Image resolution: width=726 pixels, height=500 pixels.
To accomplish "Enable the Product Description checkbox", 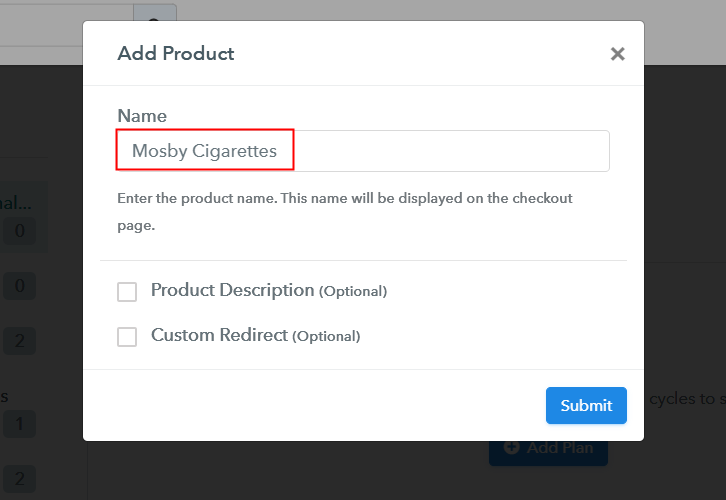I will (x=127, y=292).
